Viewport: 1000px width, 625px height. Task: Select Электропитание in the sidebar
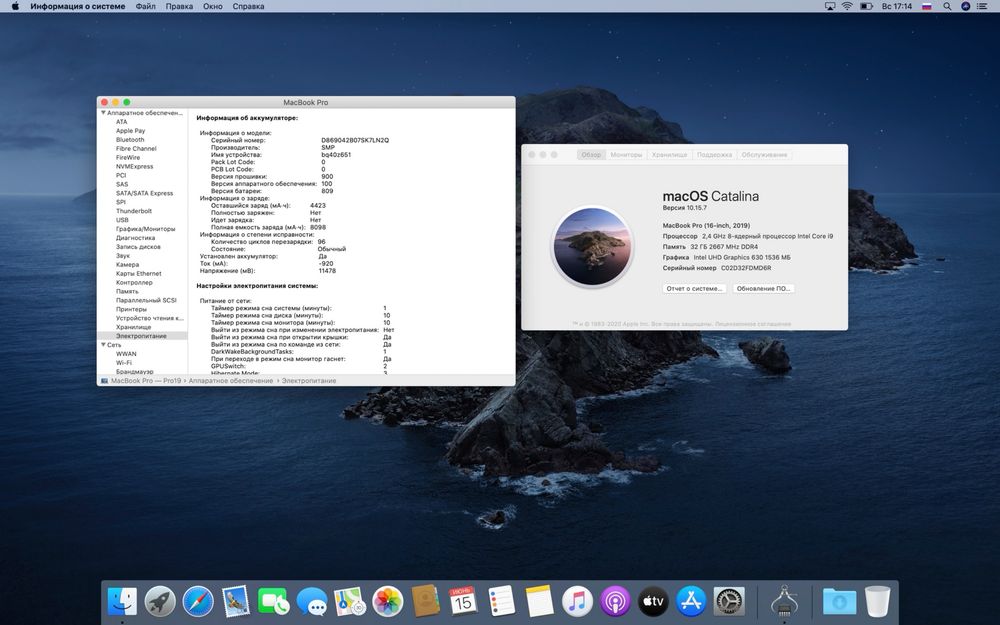[142, 336]
